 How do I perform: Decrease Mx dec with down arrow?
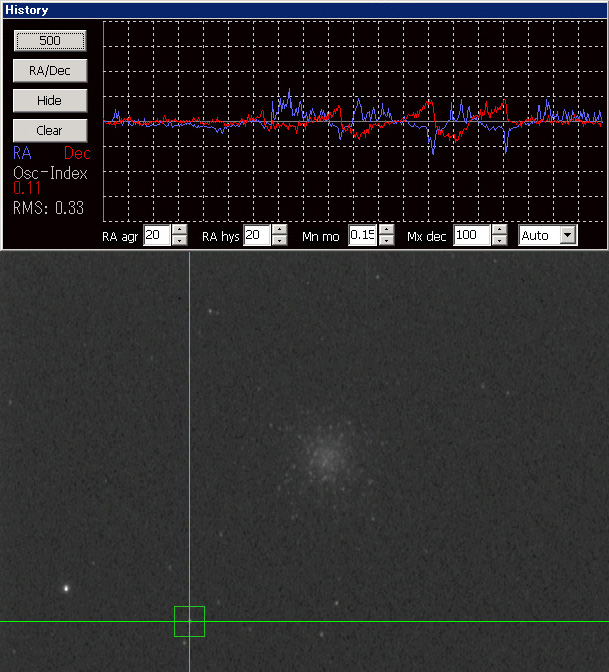499,240
